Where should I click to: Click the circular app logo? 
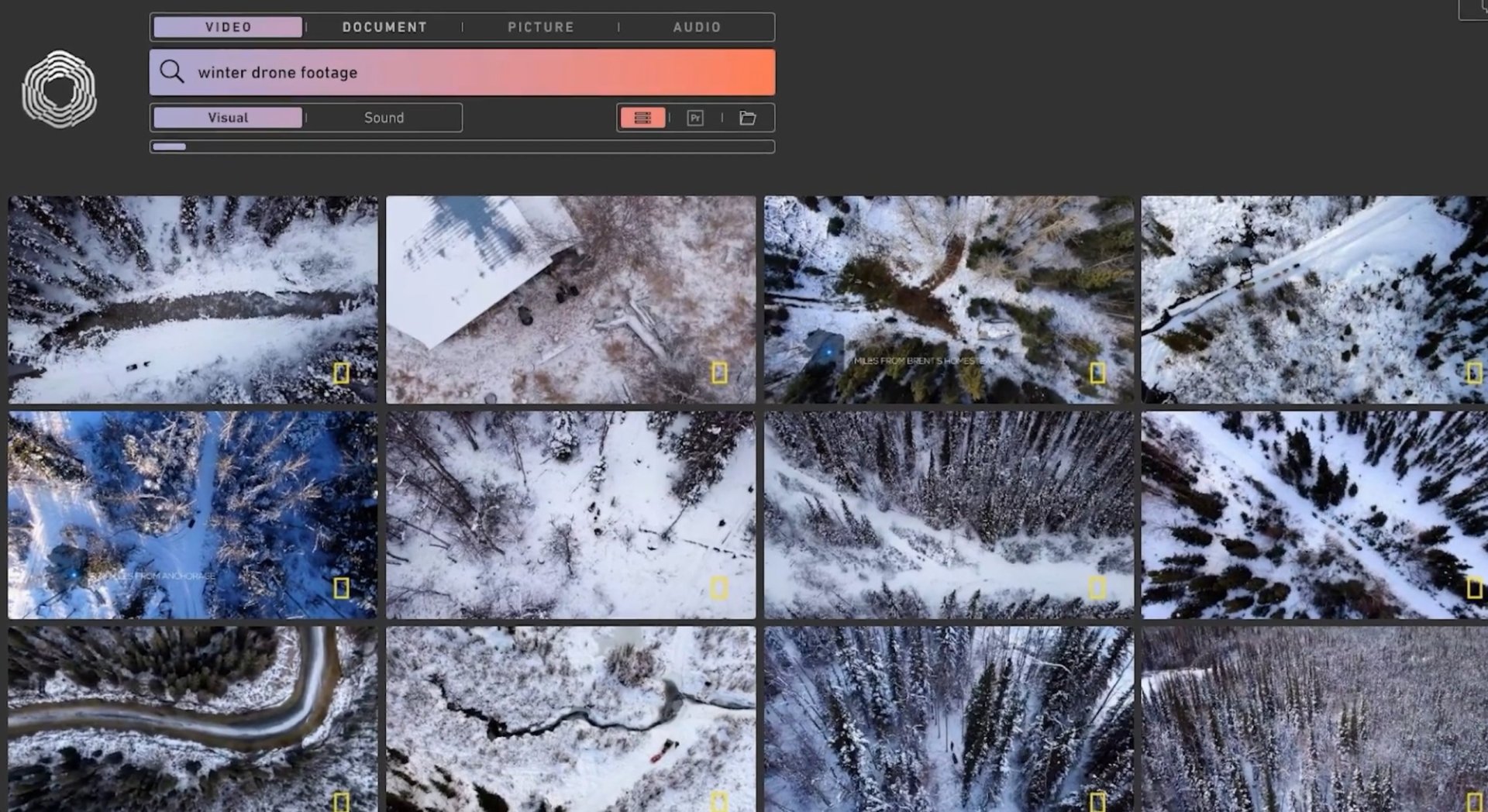[59, 89]
